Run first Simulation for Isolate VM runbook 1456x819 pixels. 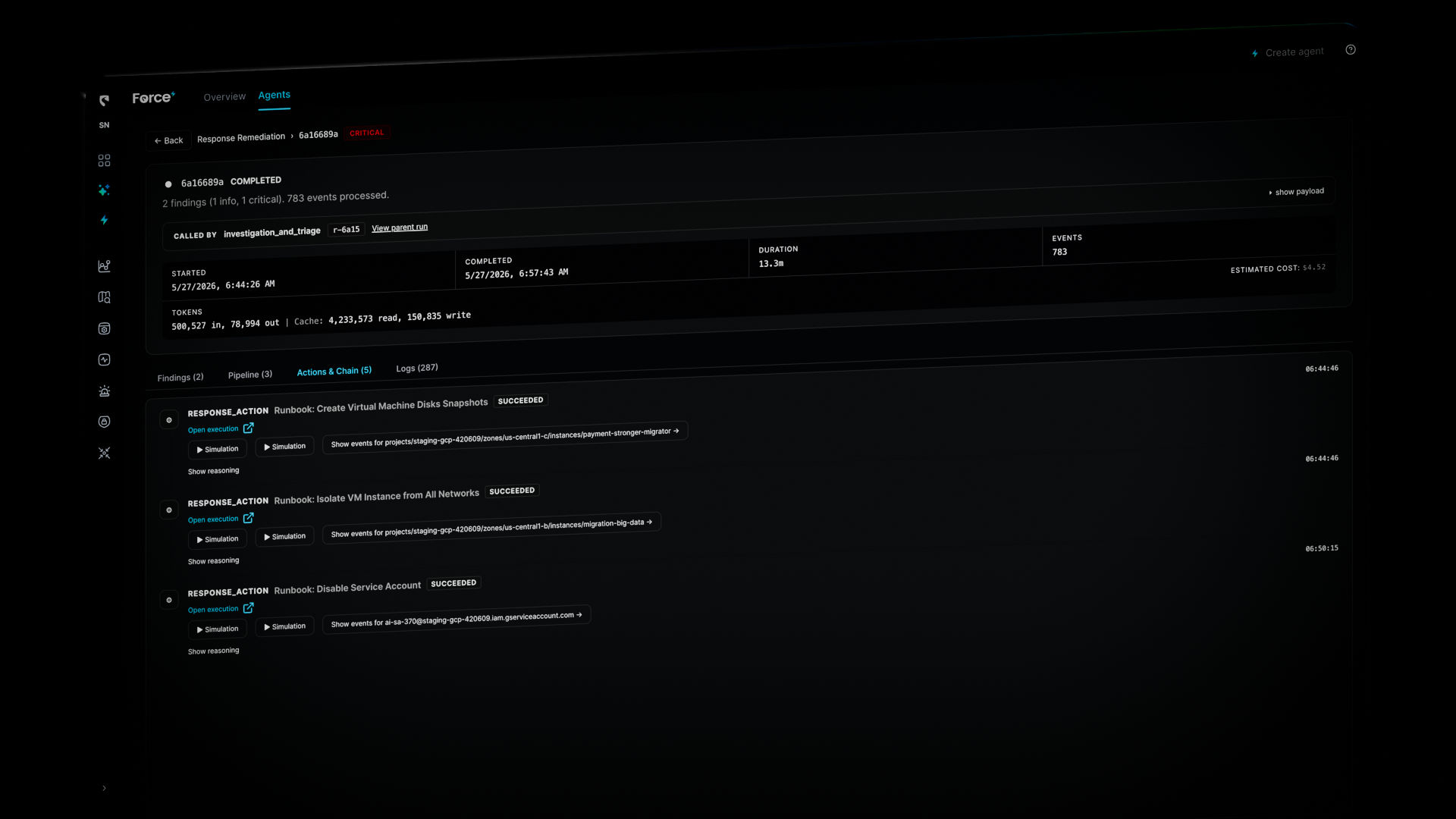(218, 539)
